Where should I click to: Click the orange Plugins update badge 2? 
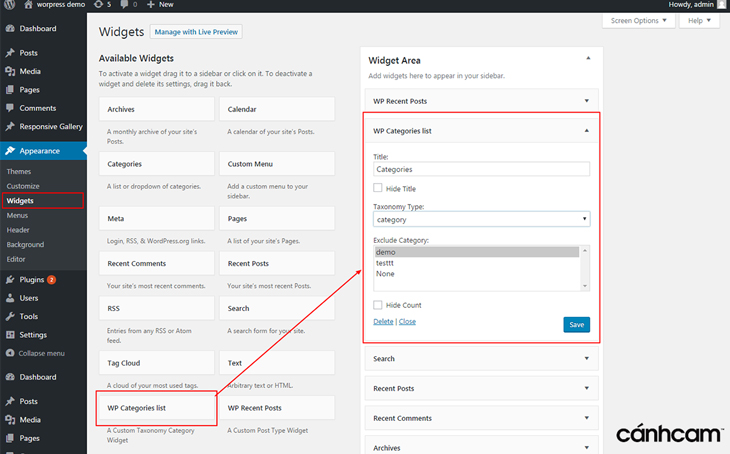(x=52, y=280)
